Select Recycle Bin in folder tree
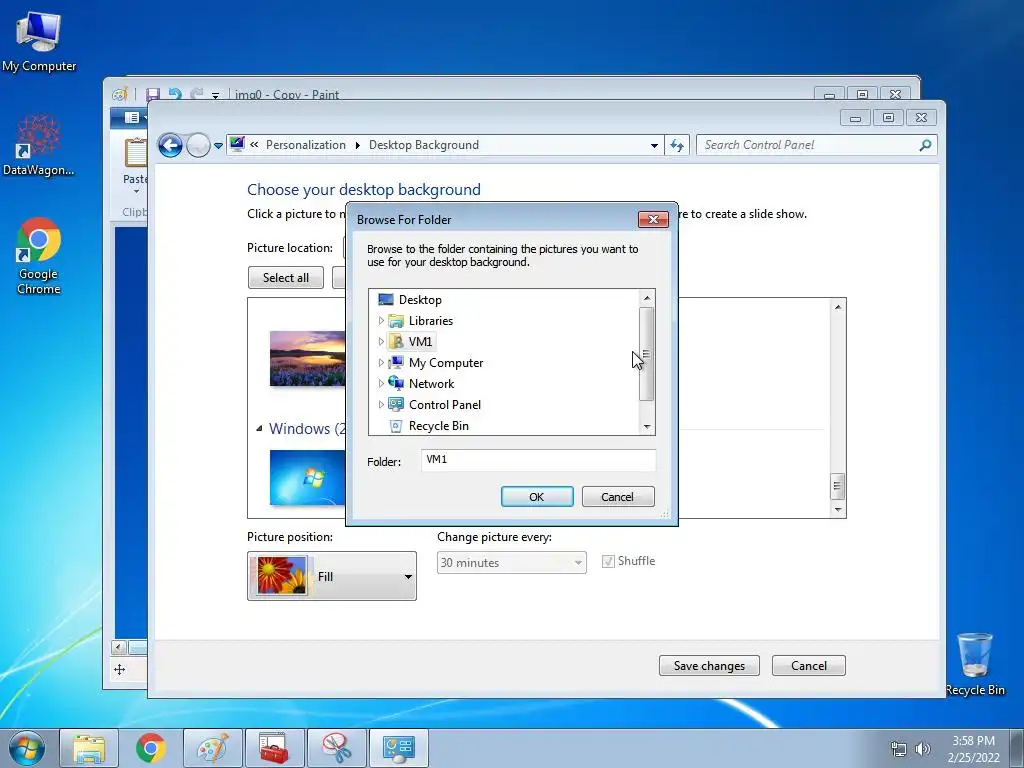Image resolution: width=1024 pixels, height=768 pixels. [x=438, y=426]
